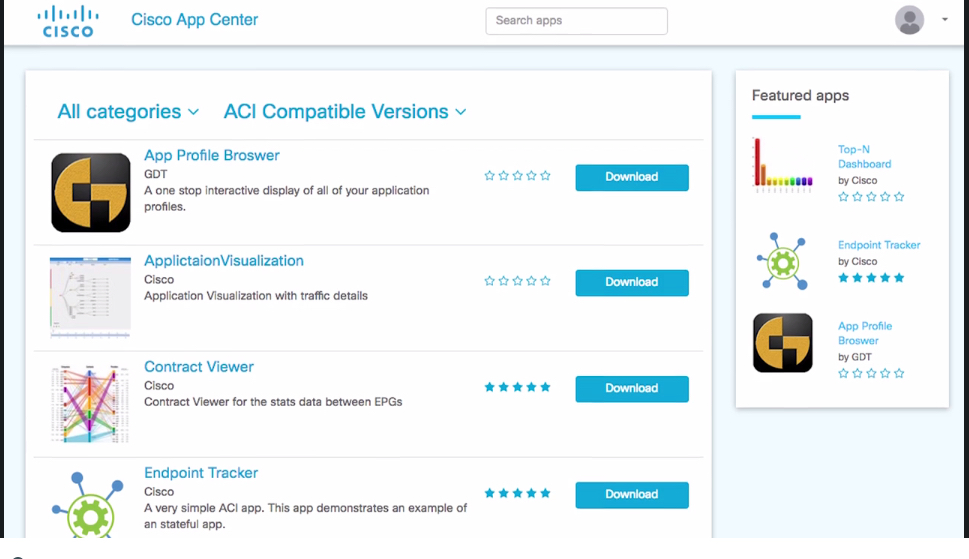Screen dimensions: 969x559
Task: Click the Cisco App Center title
Action: click(x=194, y=20)
